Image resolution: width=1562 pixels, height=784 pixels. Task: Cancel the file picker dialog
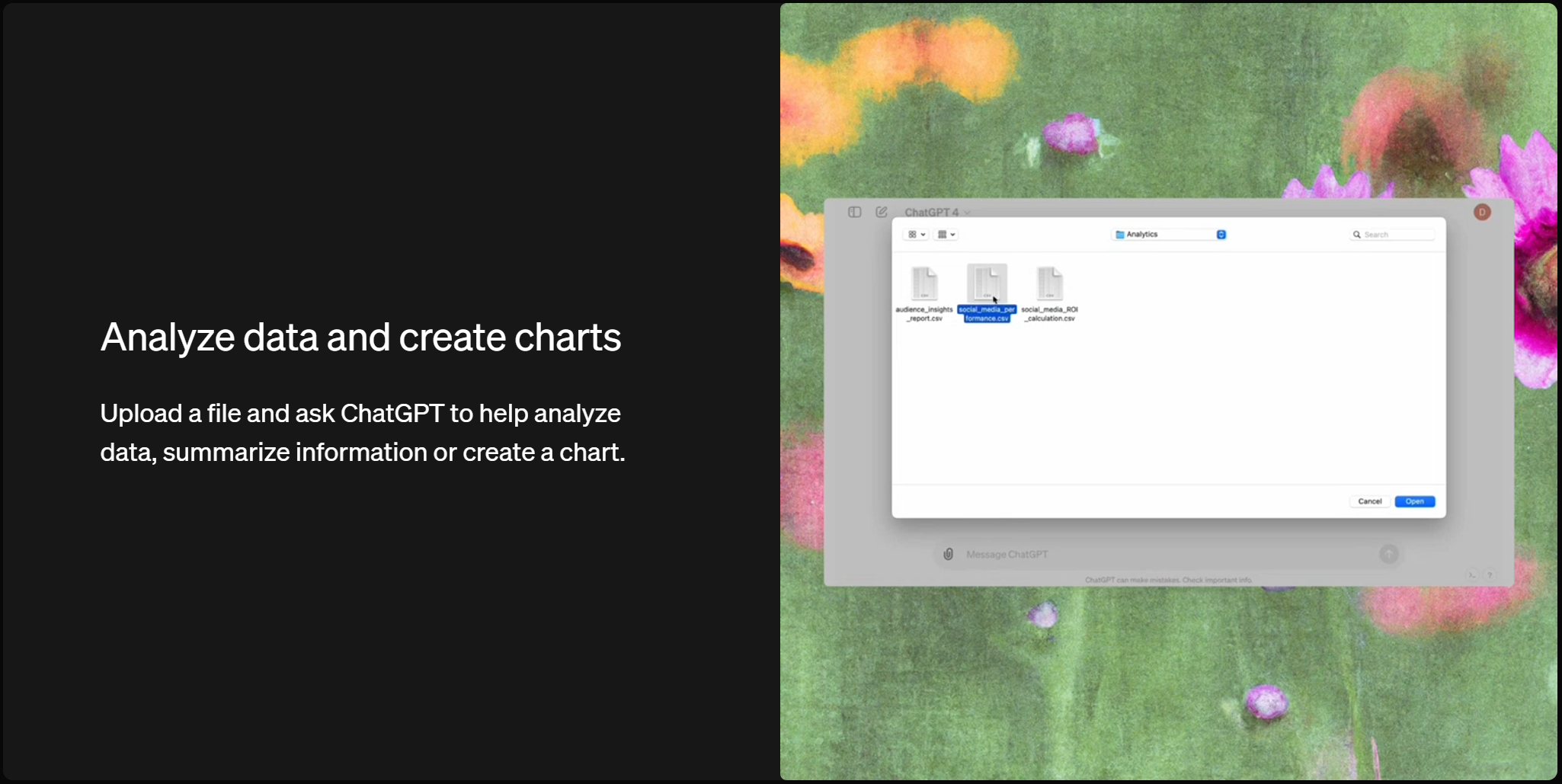click(x=1369, y=501)
